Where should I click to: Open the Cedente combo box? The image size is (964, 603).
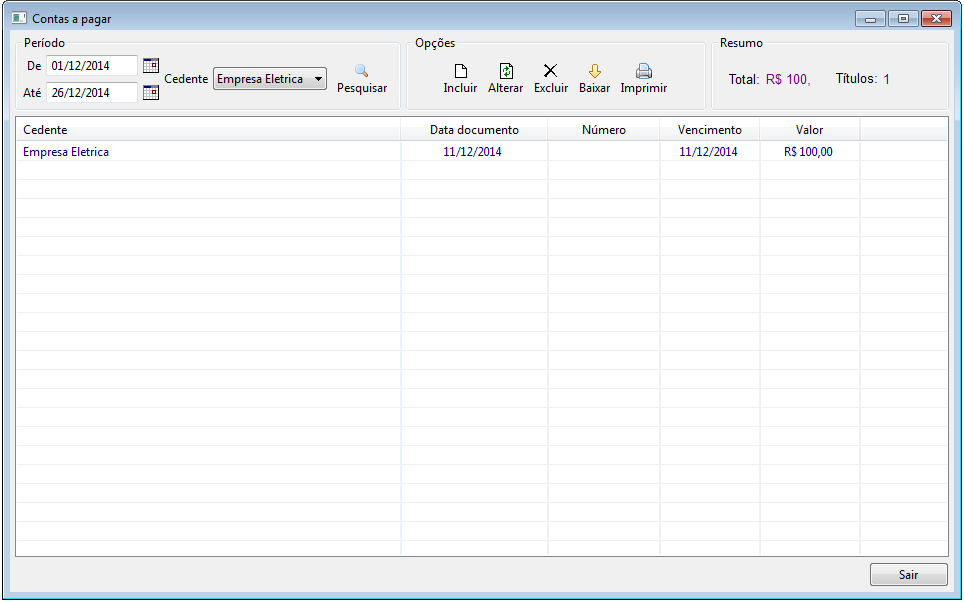click(x=270, y=79)
